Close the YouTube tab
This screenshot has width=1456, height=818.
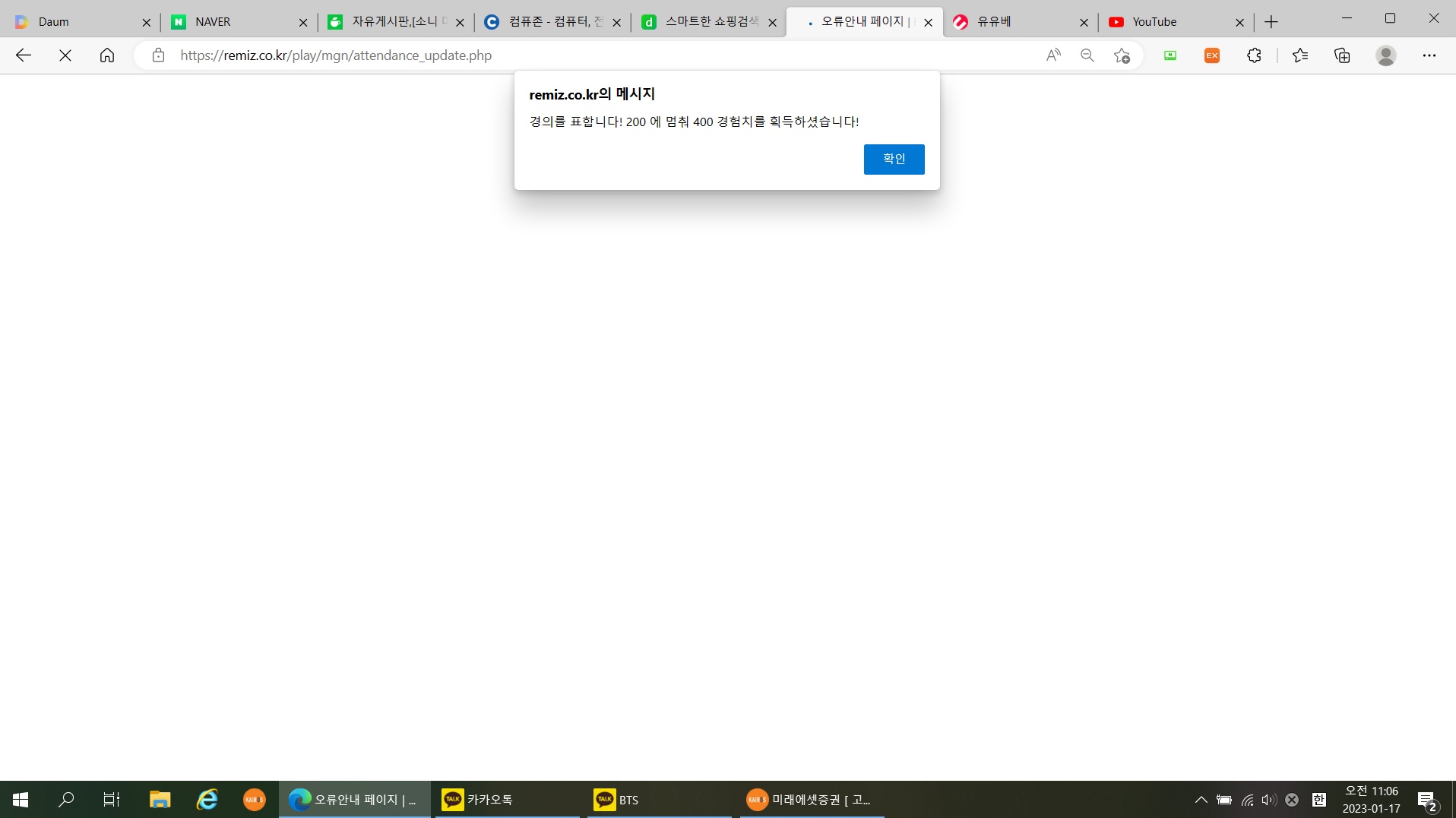[1240, 23]
